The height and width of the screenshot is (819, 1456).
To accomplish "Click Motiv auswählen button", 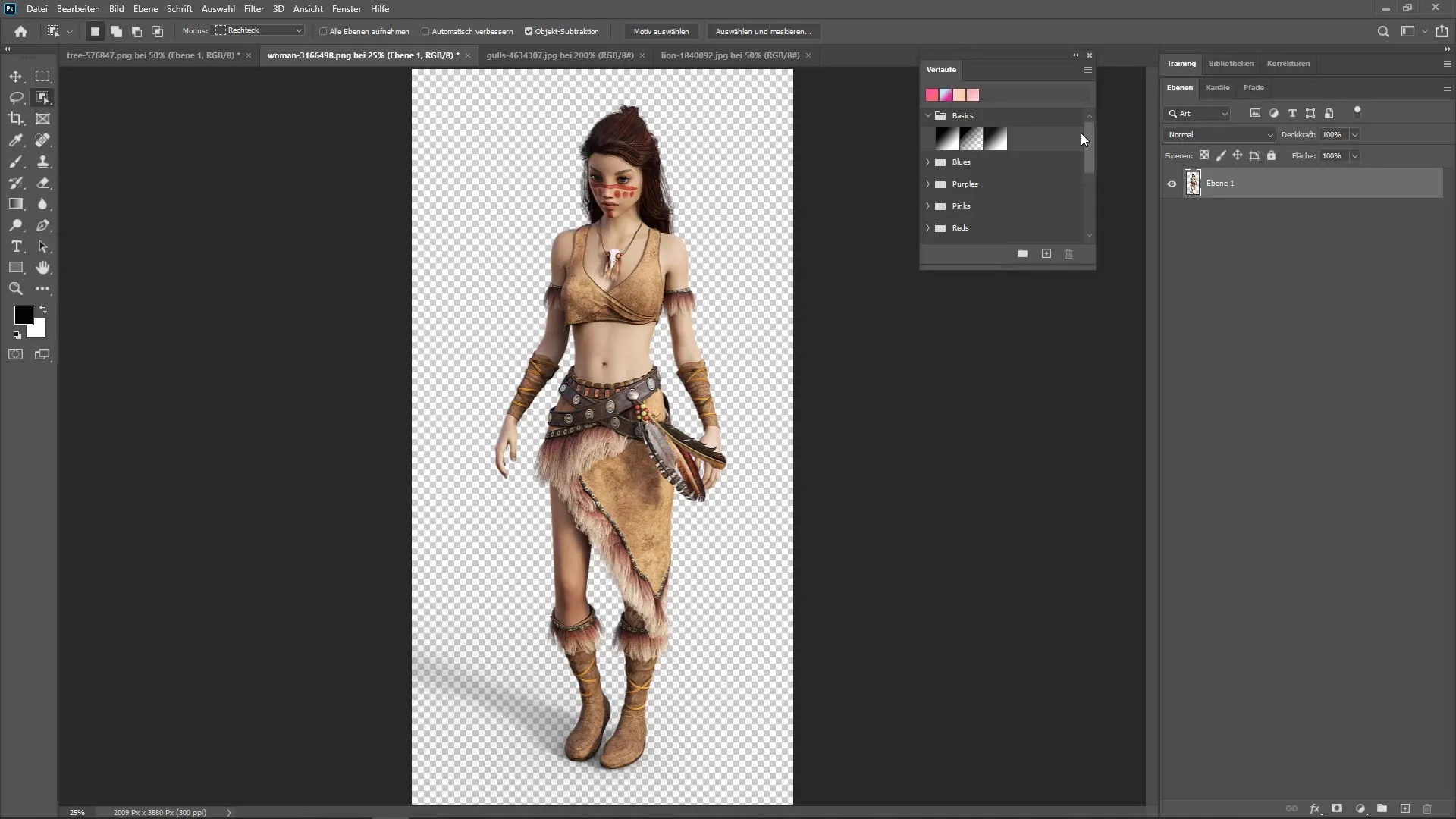I will click(x=661, y=31).
